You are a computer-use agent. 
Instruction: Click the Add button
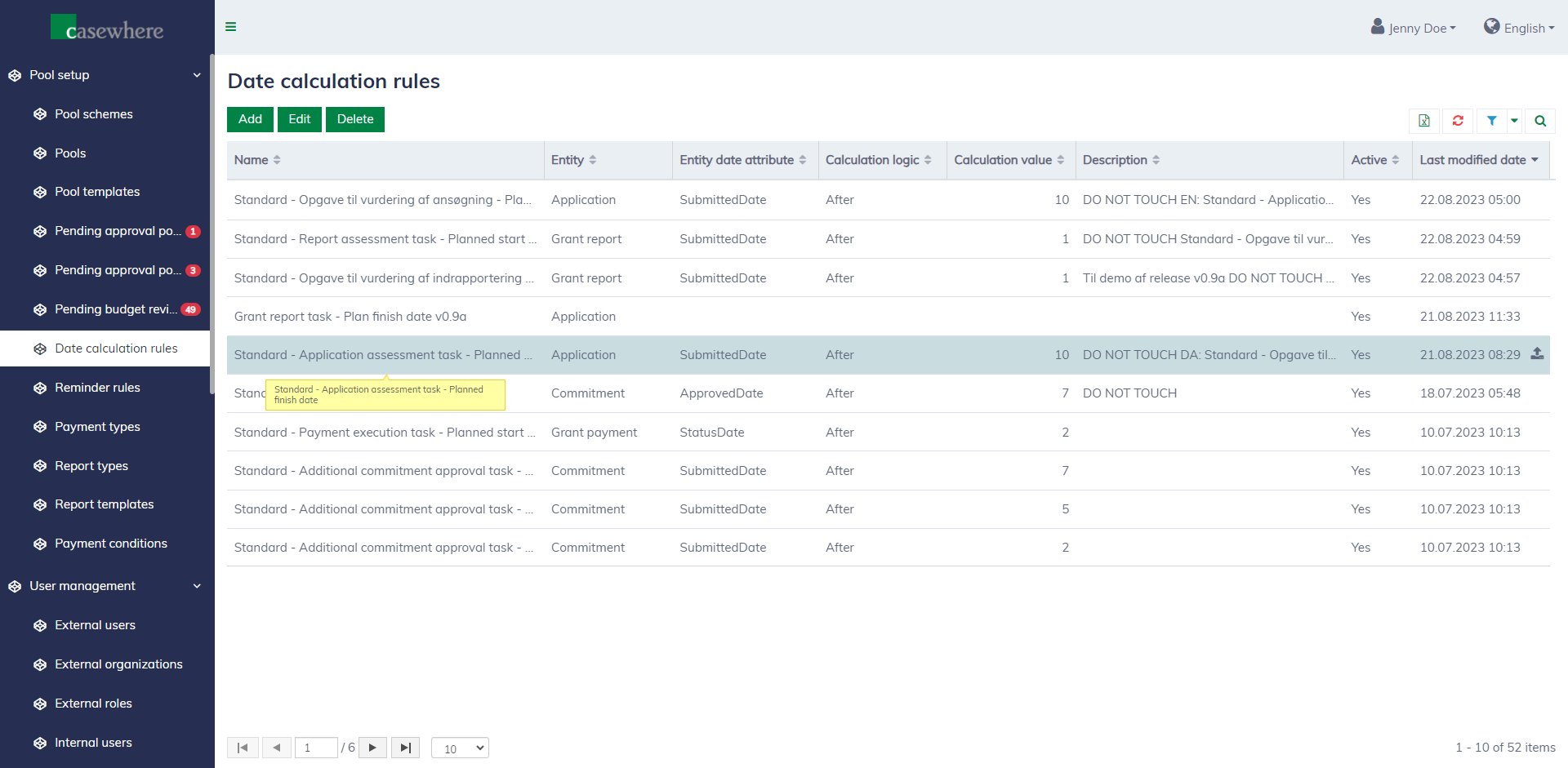pyautogui.click(x=250, y=119)
